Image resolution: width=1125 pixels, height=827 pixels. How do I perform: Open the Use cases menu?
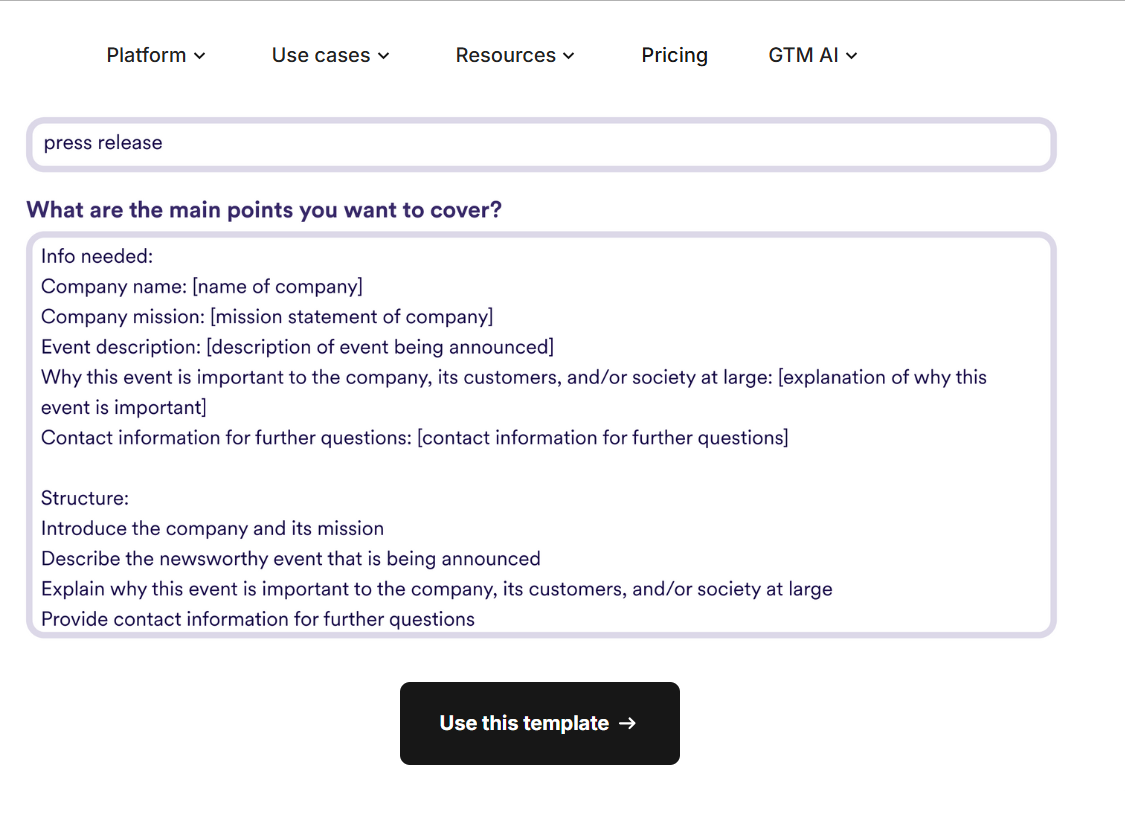click(321, 55)
